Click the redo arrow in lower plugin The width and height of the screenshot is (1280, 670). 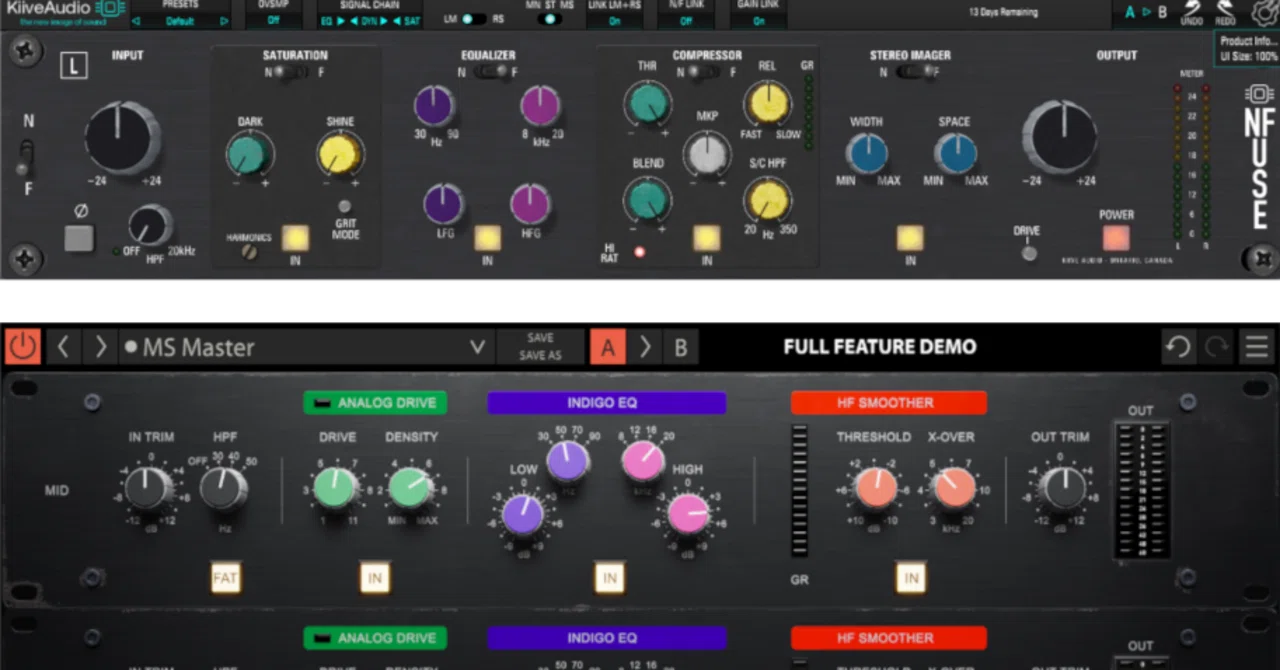[x=1216, y=347]
